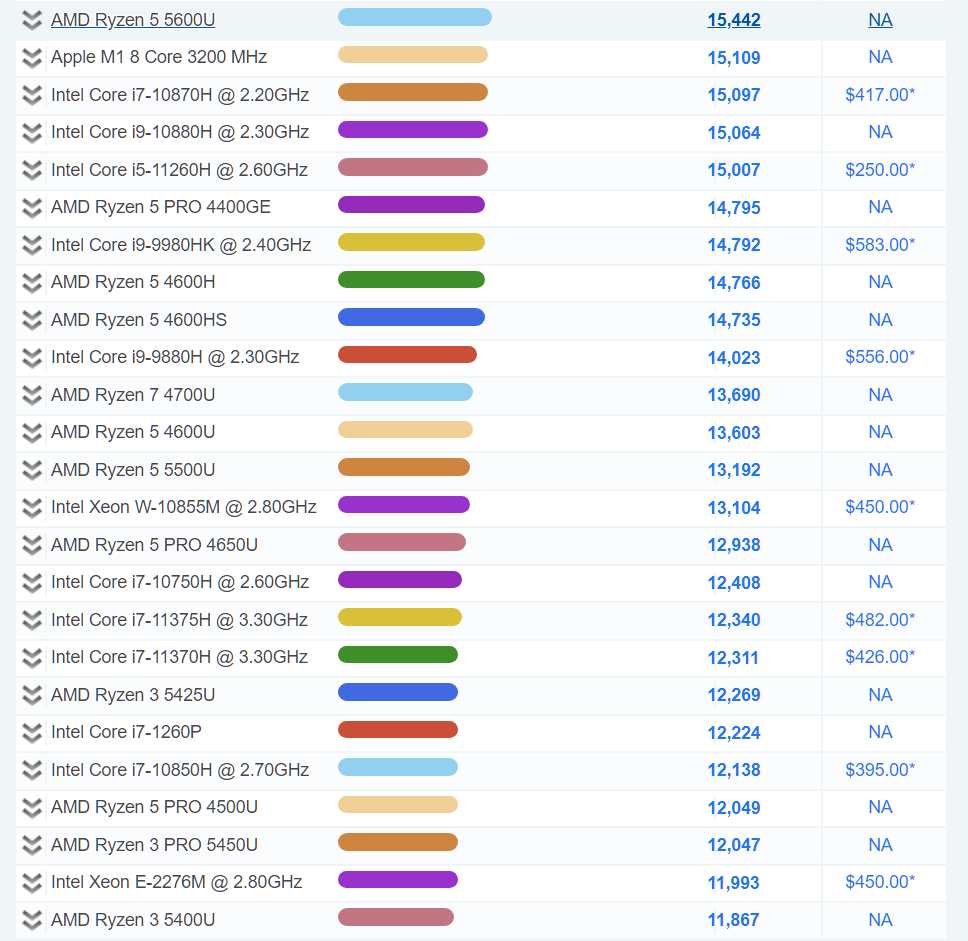Expand Intel Core i9-9880H row chevron
The image size is (968, 941).
[31, 358]
